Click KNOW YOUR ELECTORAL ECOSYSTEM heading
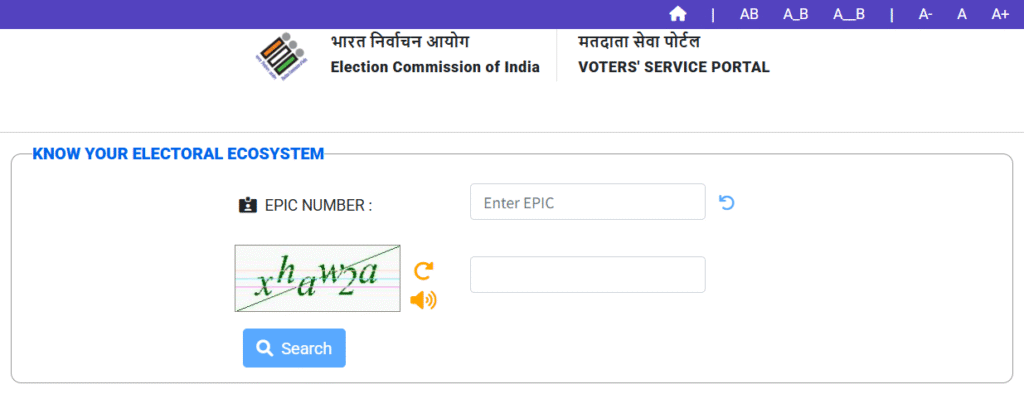 click(178, 154)
